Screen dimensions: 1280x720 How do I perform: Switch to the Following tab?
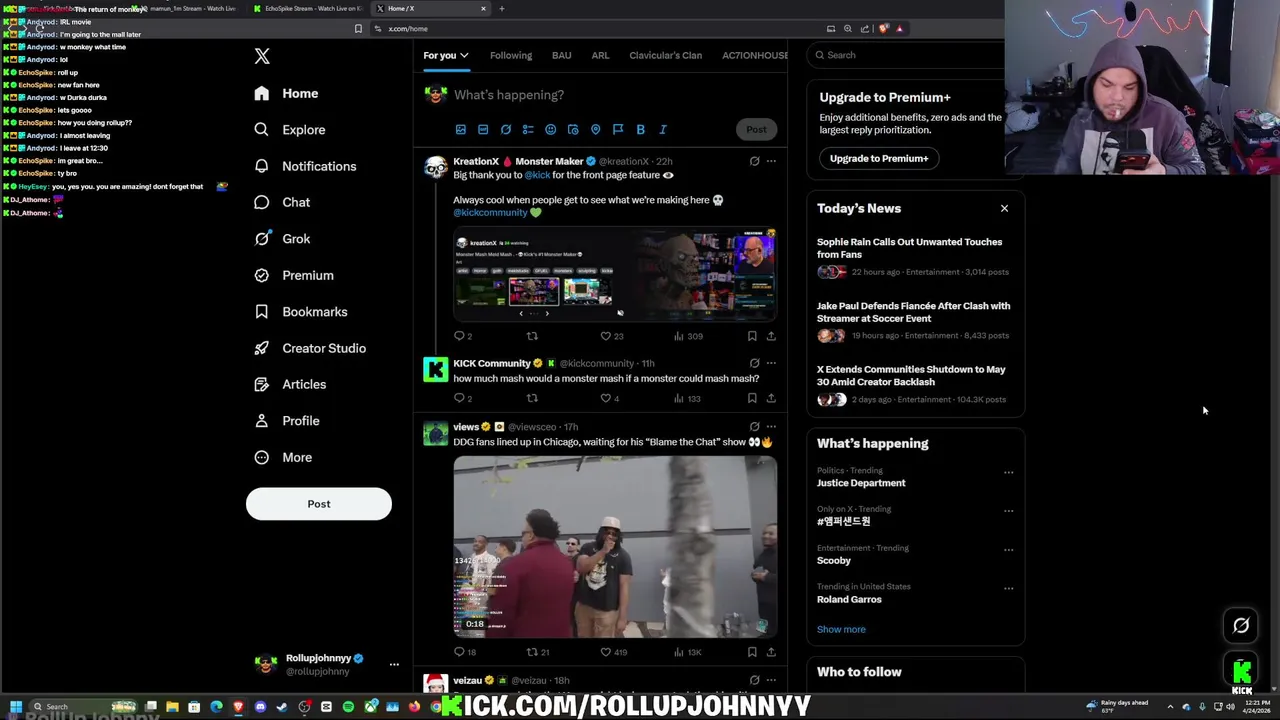(511, 55)
